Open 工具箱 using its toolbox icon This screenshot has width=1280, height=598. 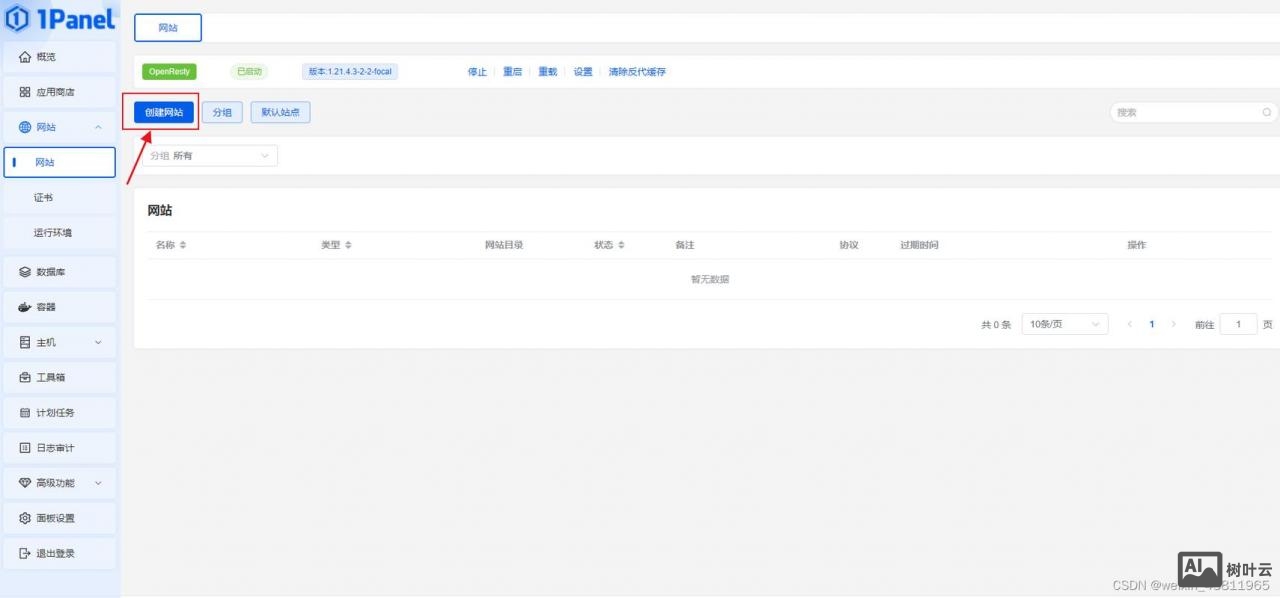coord(25,378)
